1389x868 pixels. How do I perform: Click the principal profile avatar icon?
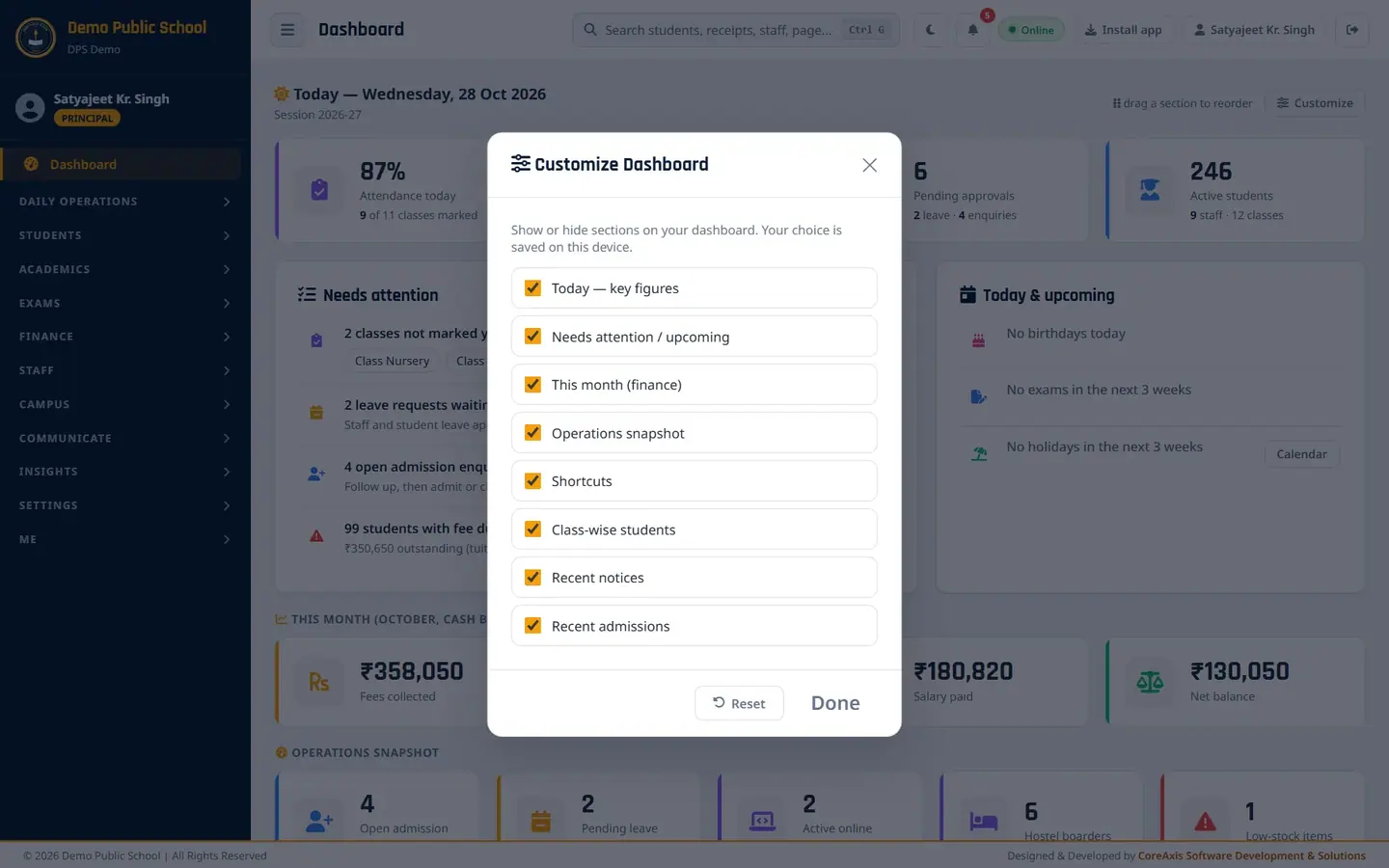30,107
